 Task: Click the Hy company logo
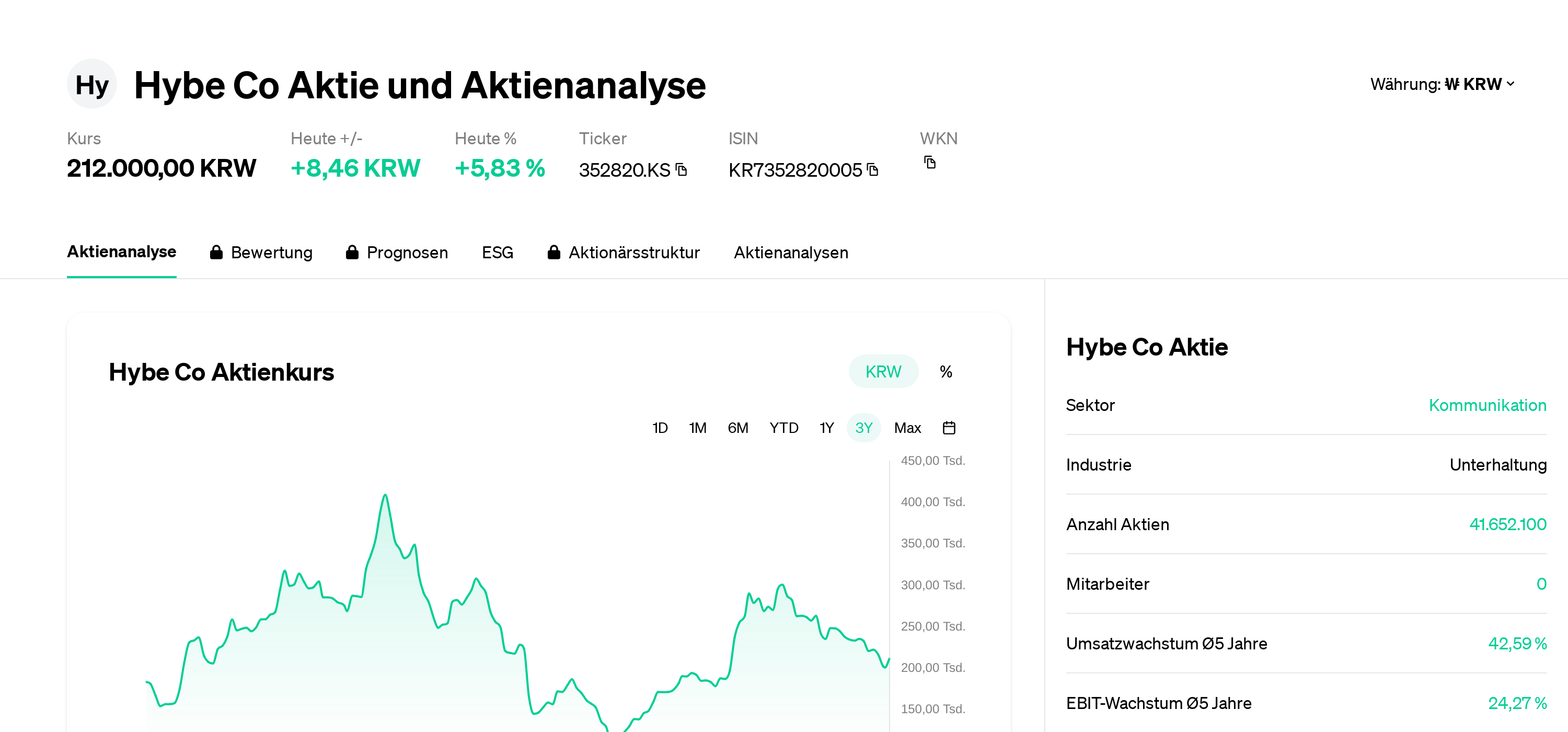(92, 84)
